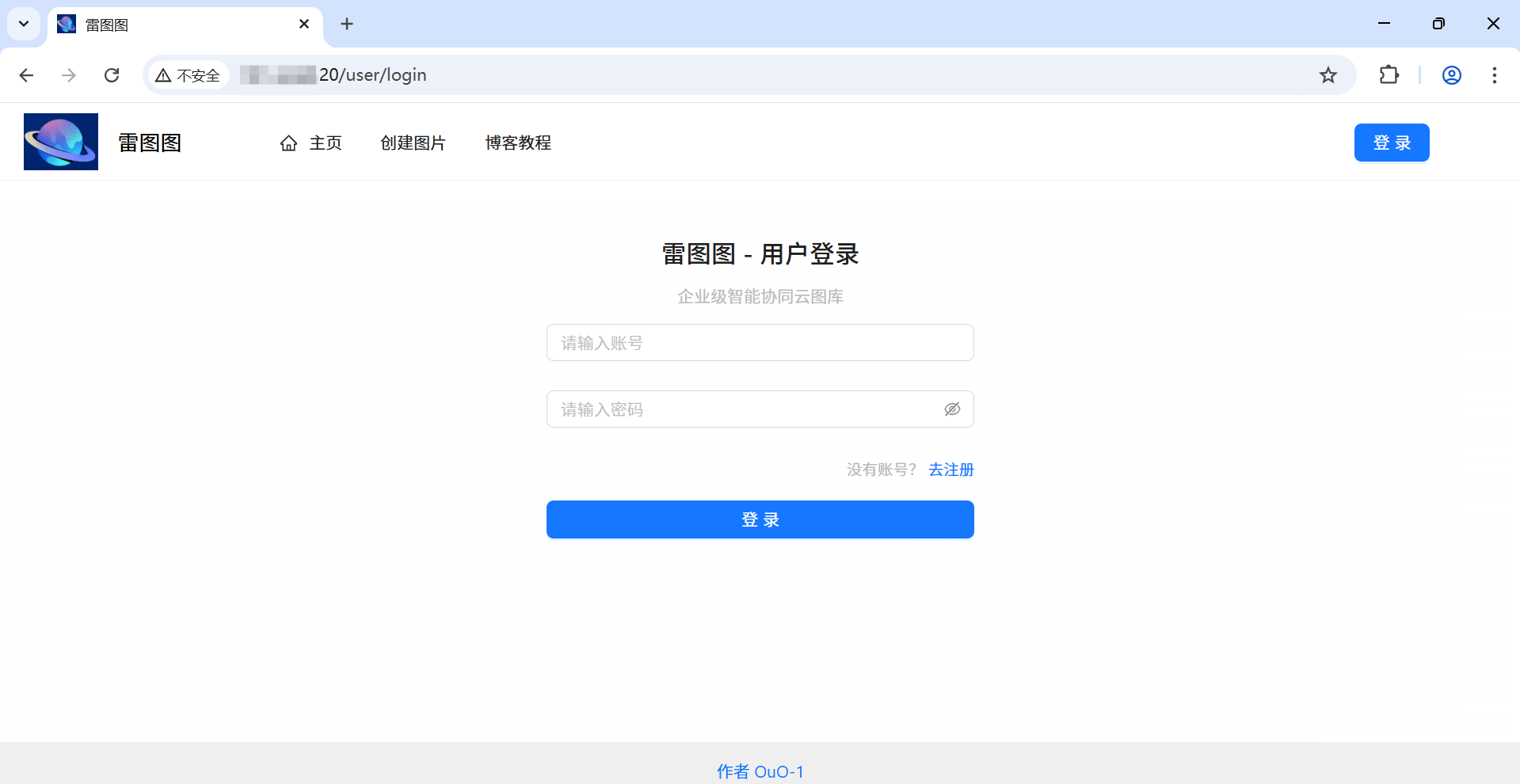
Task: Focus the 请输入账号 account field
Action: pyautogui.click(x=759, y=343)
